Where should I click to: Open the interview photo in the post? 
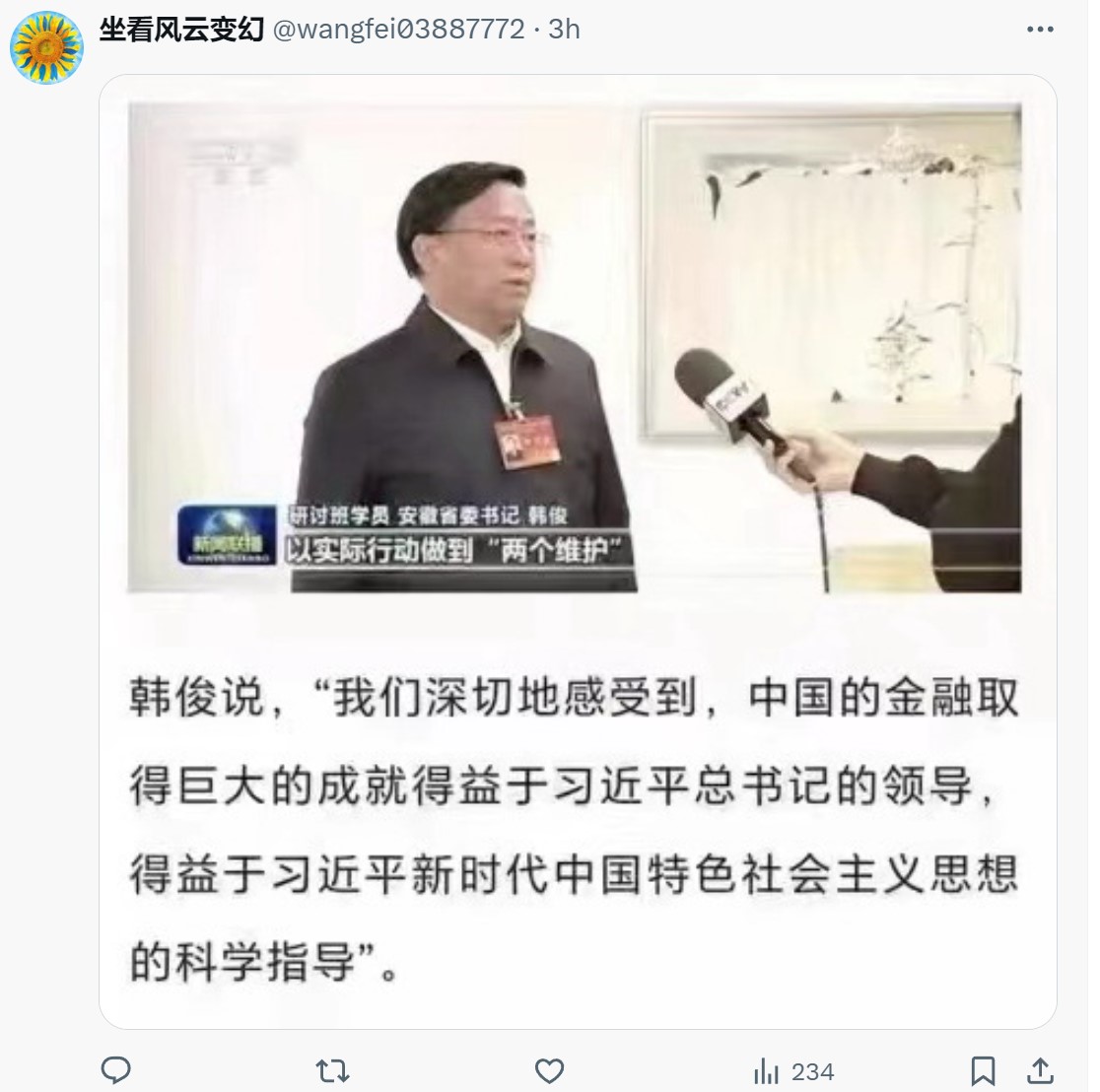tap(575, 347)
